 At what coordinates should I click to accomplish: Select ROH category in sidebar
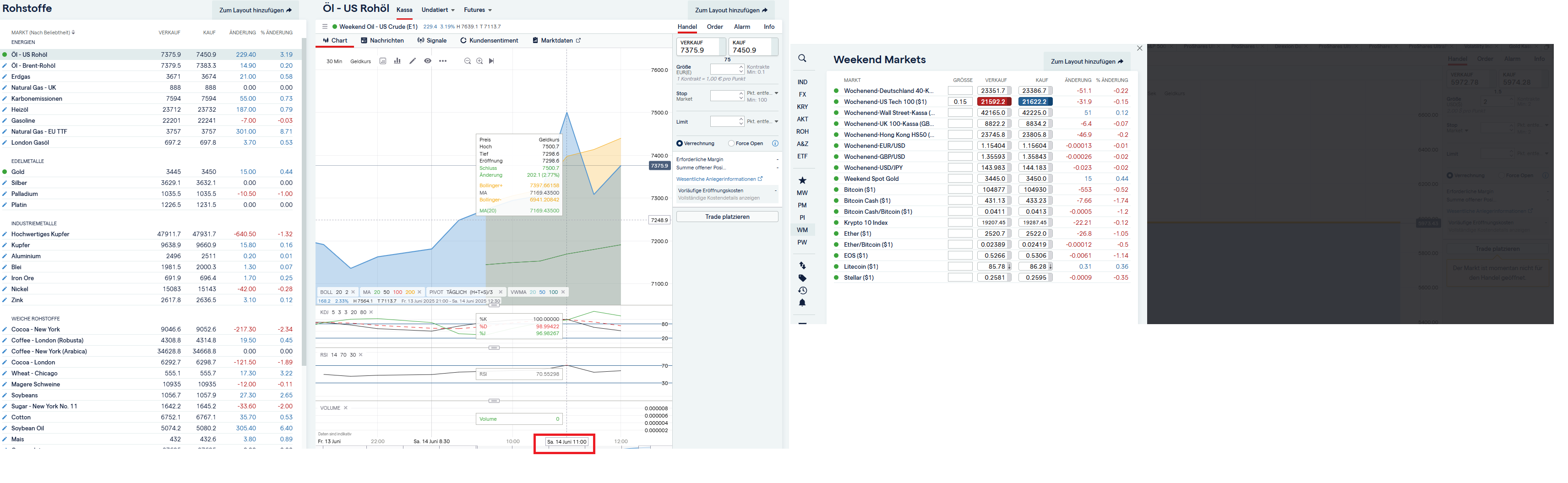point(802,131)
